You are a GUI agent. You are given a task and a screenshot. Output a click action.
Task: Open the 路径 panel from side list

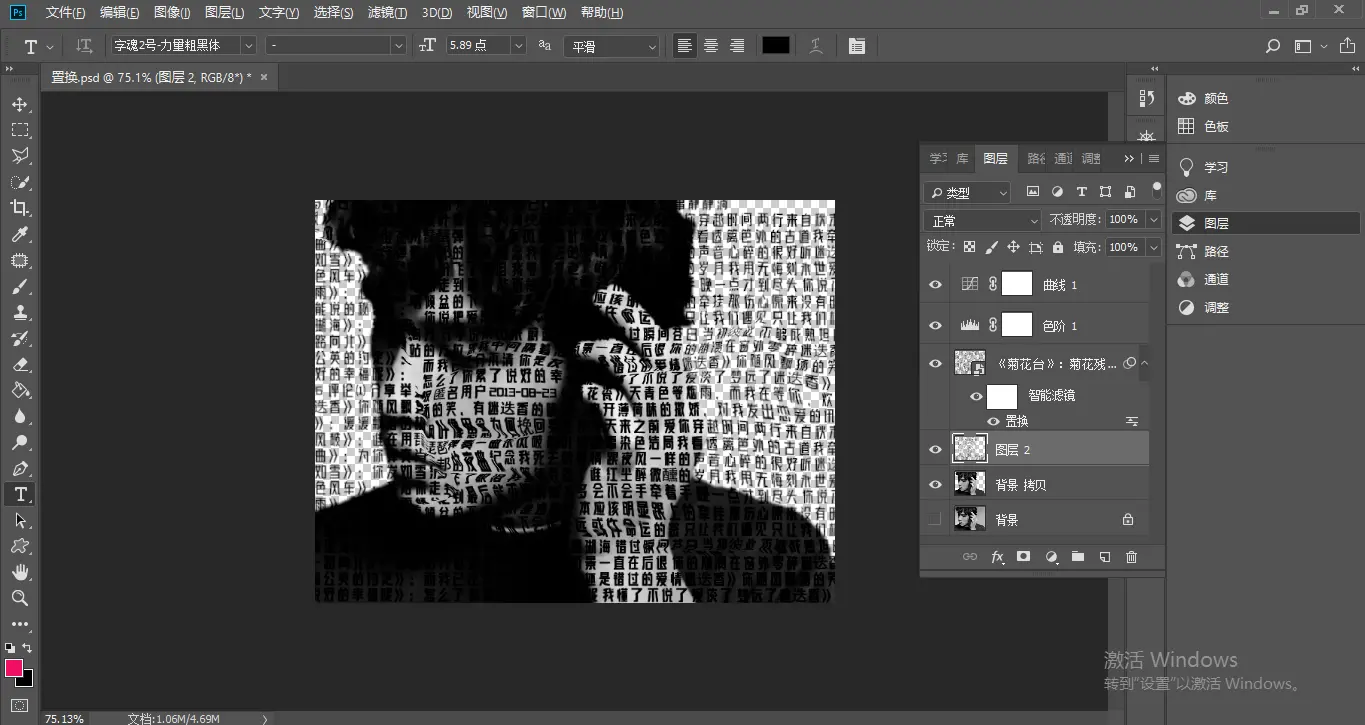coord(1216,252)
